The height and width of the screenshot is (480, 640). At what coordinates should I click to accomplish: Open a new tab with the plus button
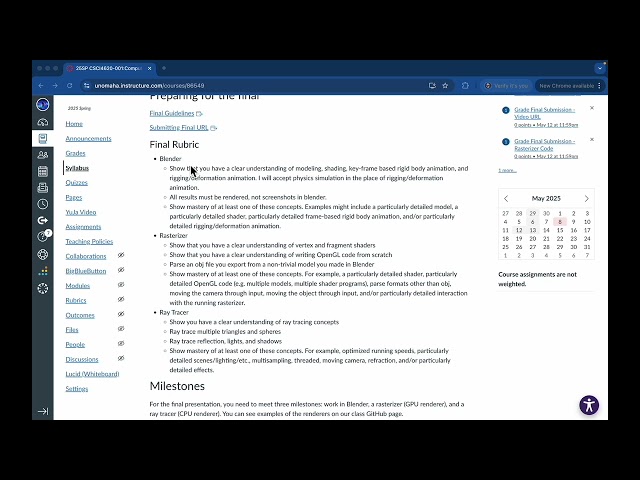(x=164, y=68)
